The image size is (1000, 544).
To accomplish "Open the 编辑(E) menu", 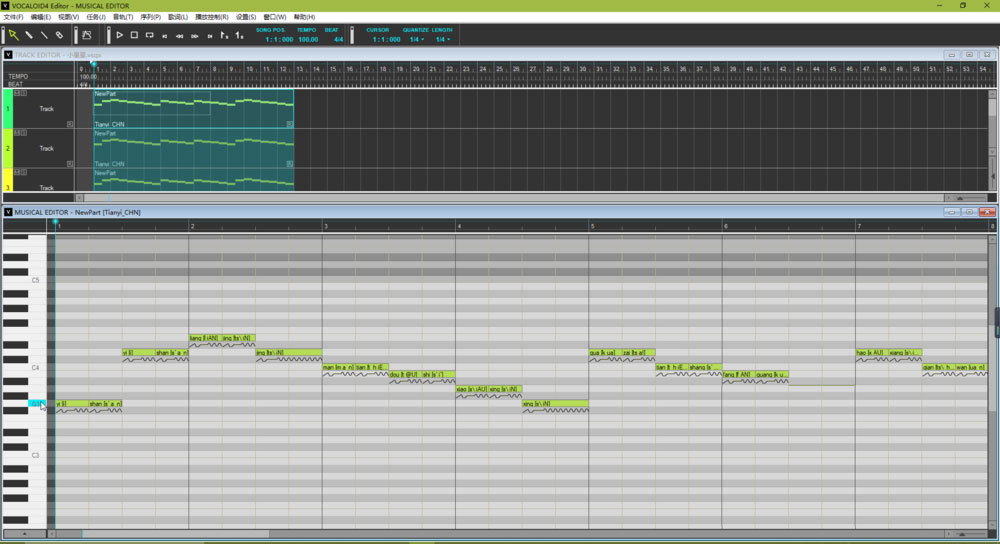I will click(x=41, y=17).
